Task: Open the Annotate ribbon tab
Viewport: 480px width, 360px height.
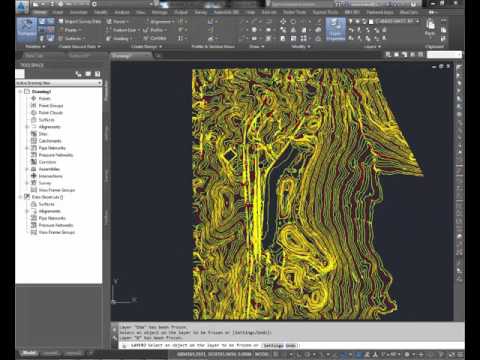Action: click(x=78, y=12)
